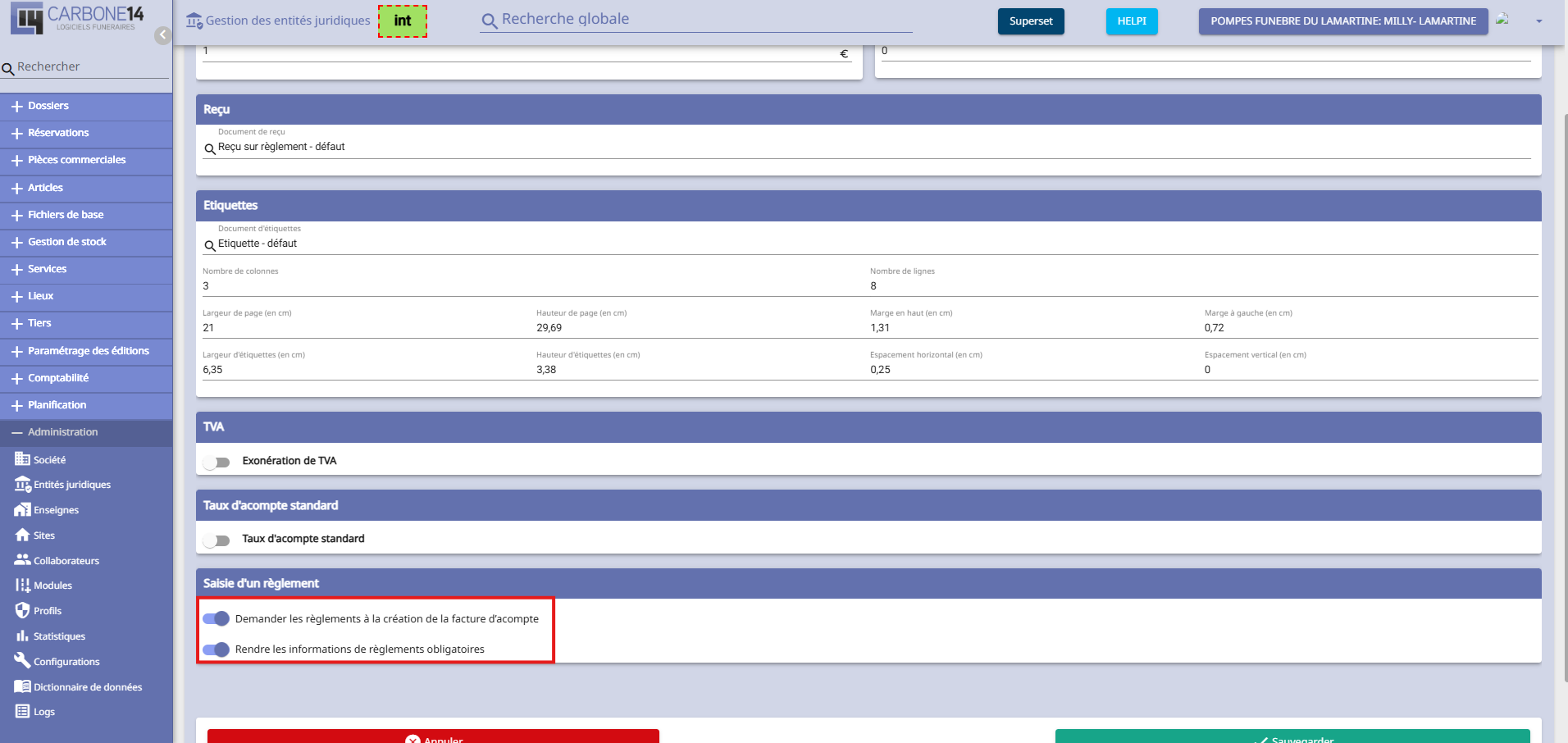
Task: Click the Société building icon
Action: (22, 459)
